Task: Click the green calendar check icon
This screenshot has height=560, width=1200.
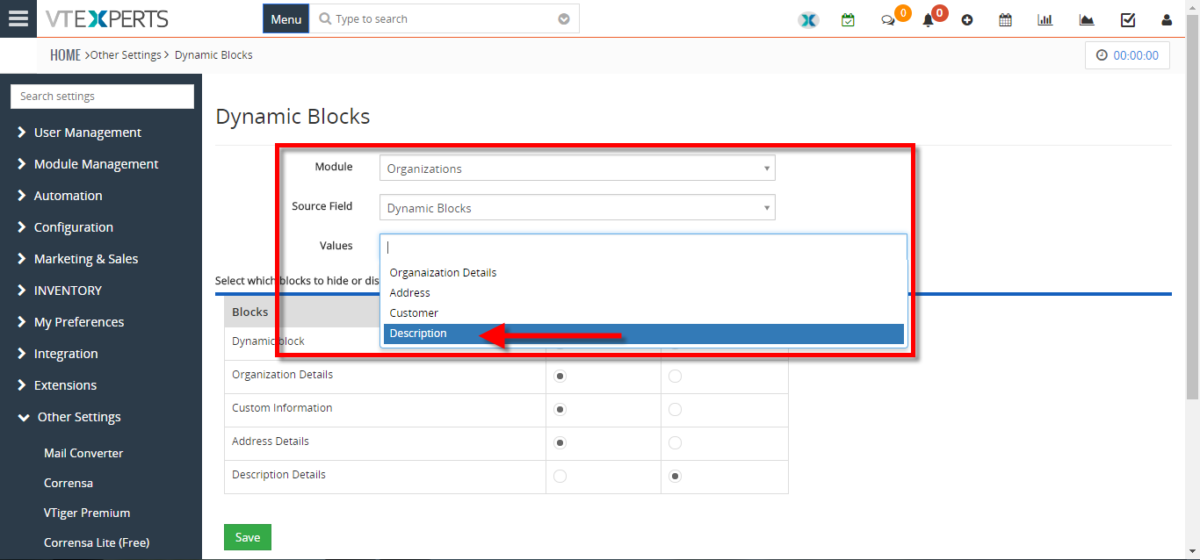Action: pyautogui.click(x=848, y=20)
